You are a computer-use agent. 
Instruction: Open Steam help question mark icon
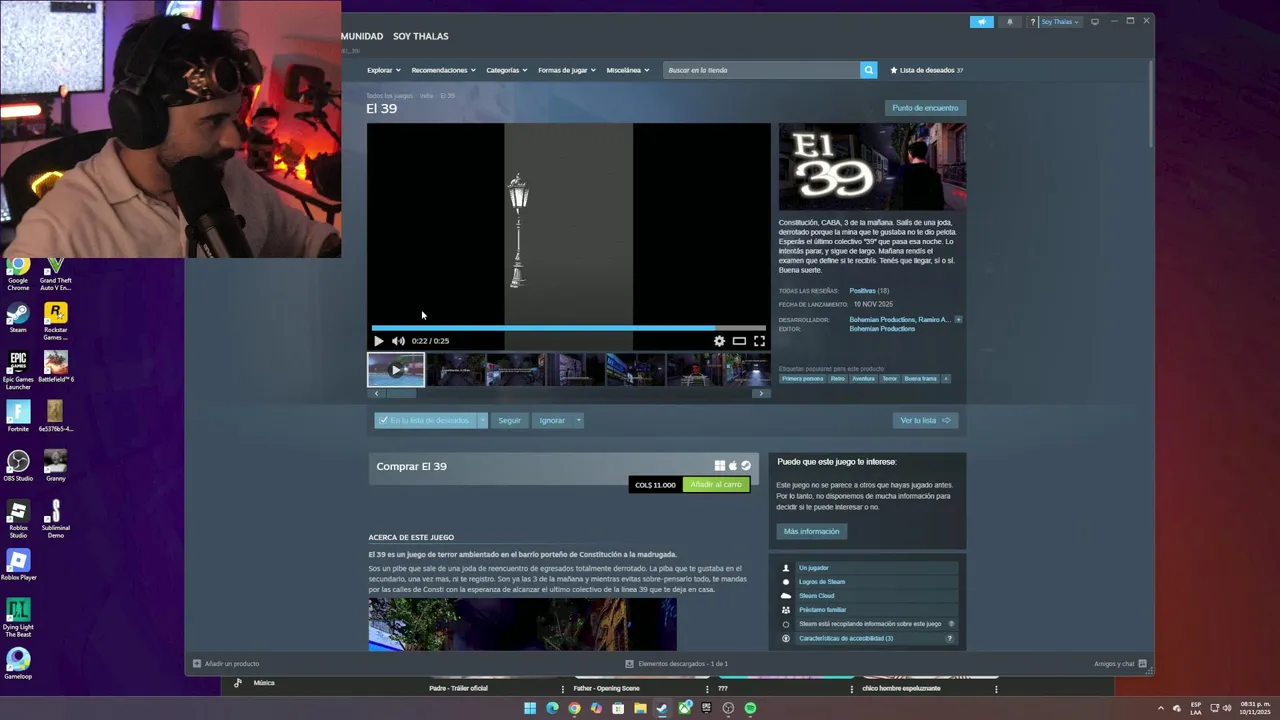pyautogui.click(x=1033, y=22)
